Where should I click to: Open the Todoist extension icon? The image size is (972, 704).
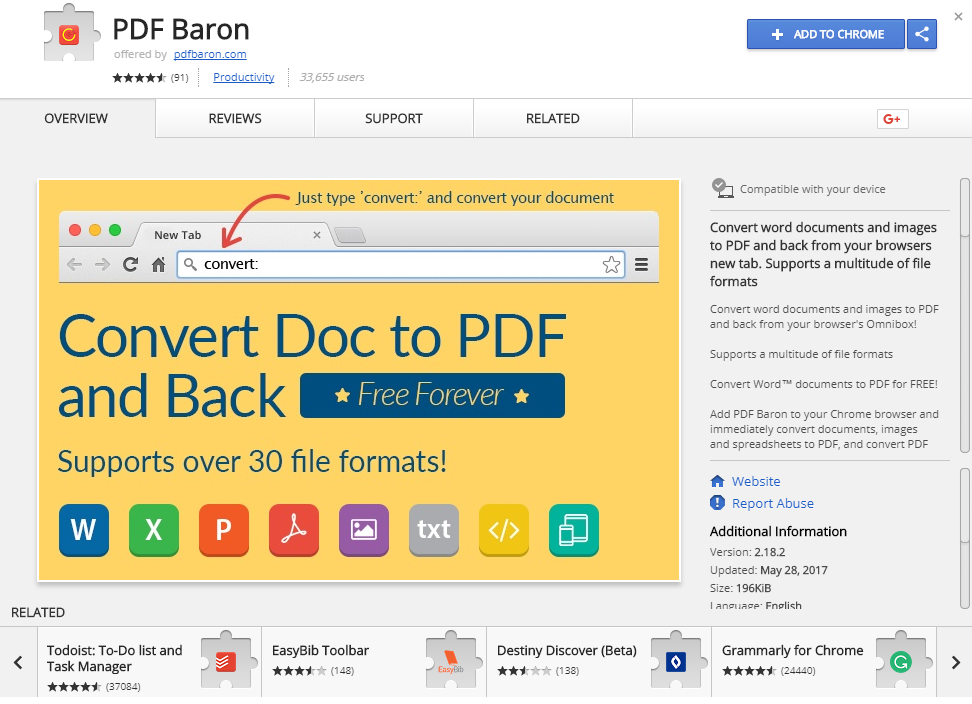pyautogui.click(x=225, y=660)
